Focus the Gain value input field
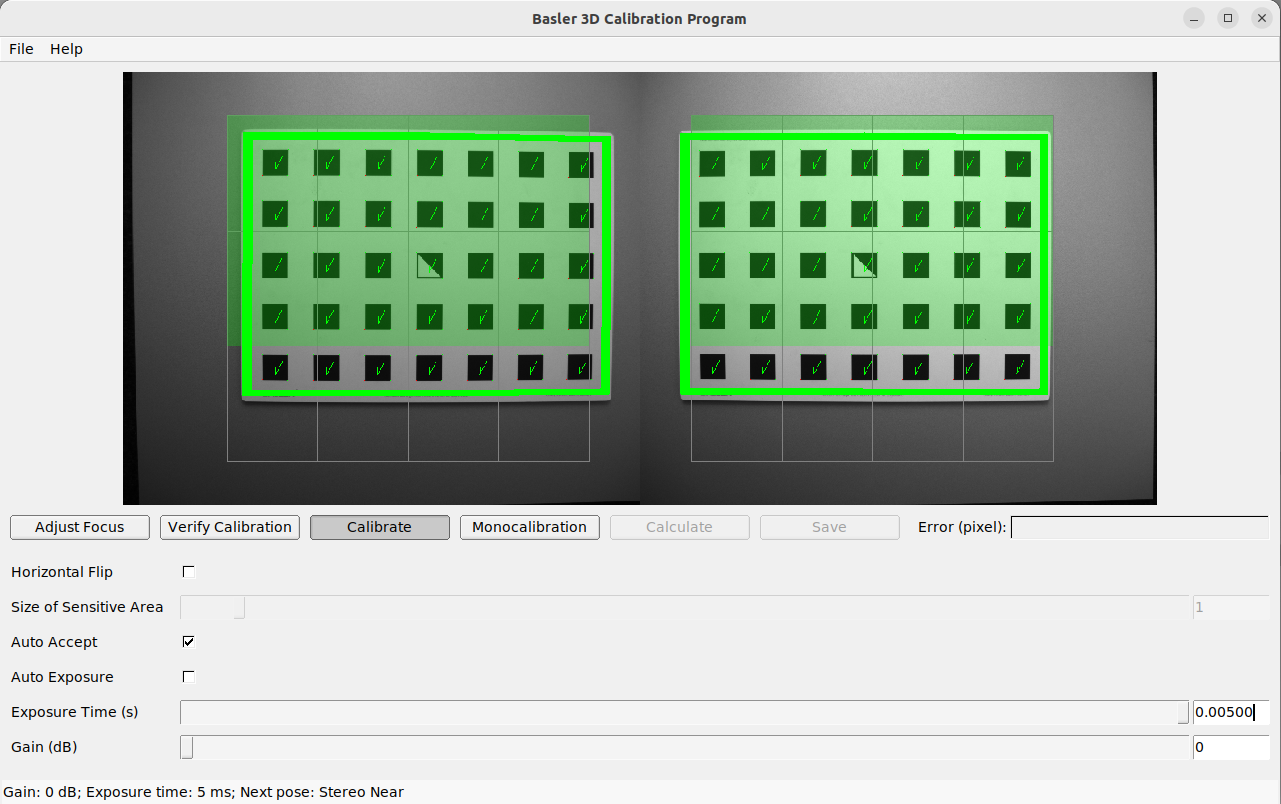The width and height of the screenshot is (1281, 804). (1230, 747)
